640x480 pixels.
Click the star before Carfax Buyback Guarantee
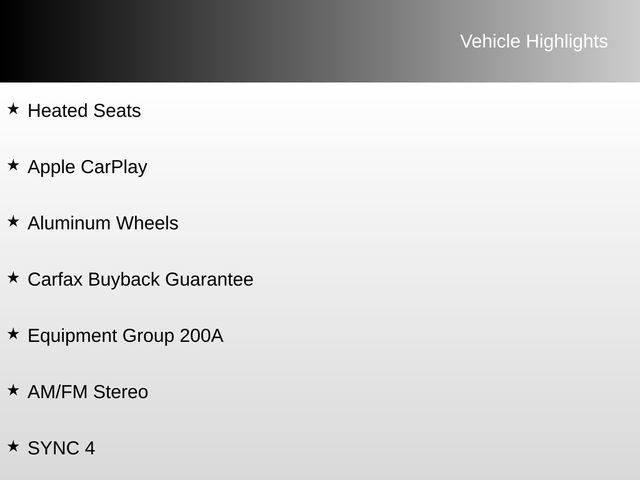click(x=12, y=276)
